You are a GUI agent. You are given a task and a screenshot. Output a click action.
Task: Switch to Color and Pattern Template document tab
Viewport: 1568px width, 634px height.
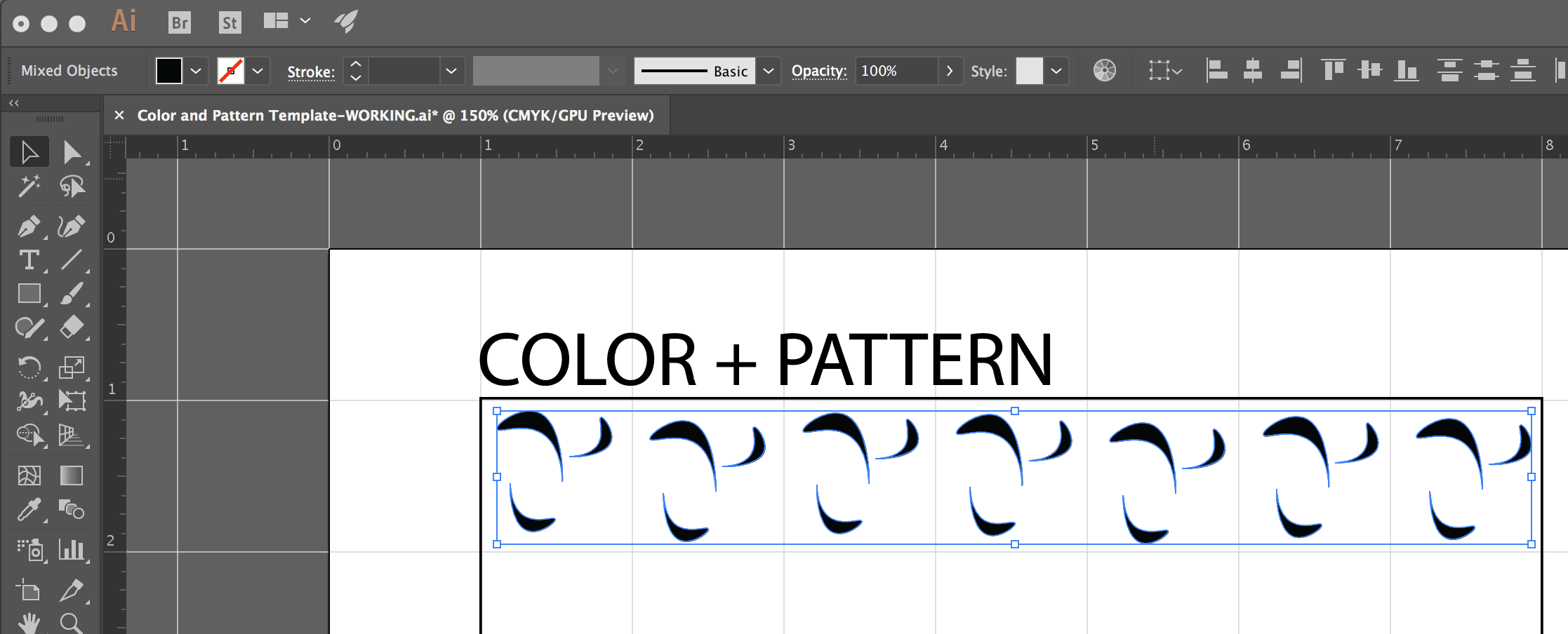click(395, 116)
